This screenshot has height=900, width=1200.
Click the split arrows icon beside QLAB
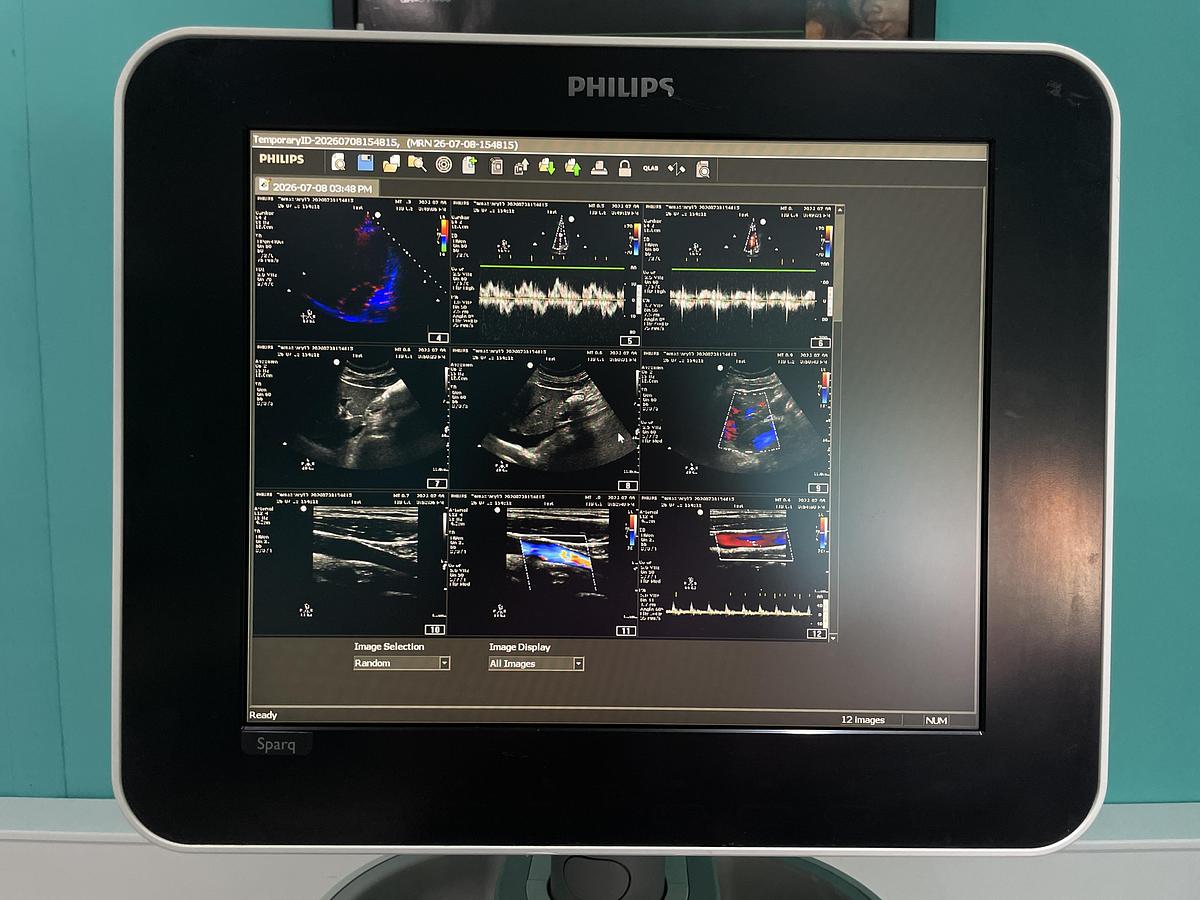click(x=677, y=168)
